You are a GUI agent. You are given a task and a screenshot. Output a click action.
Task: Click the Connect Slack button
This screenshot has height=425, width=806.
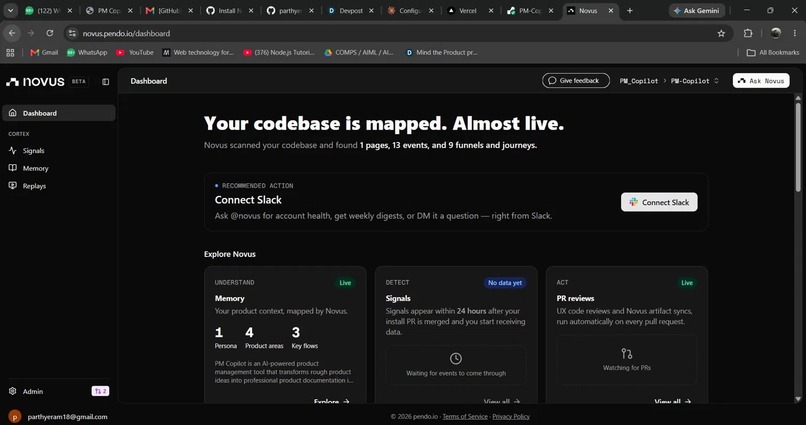659,202
